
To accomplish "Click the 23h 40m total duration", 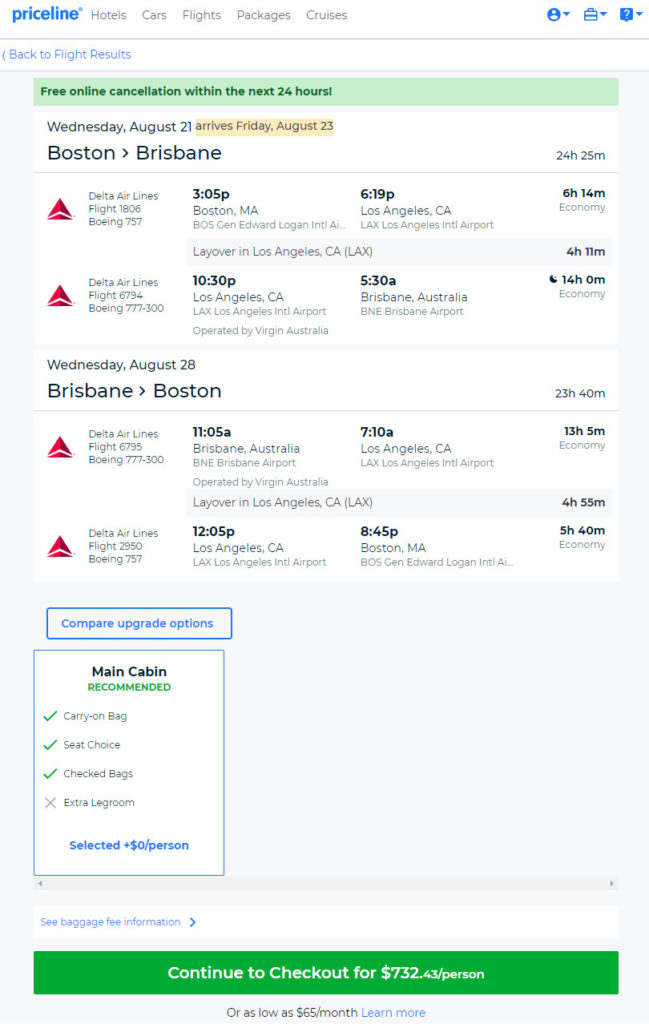I will (x=580, y=393).
